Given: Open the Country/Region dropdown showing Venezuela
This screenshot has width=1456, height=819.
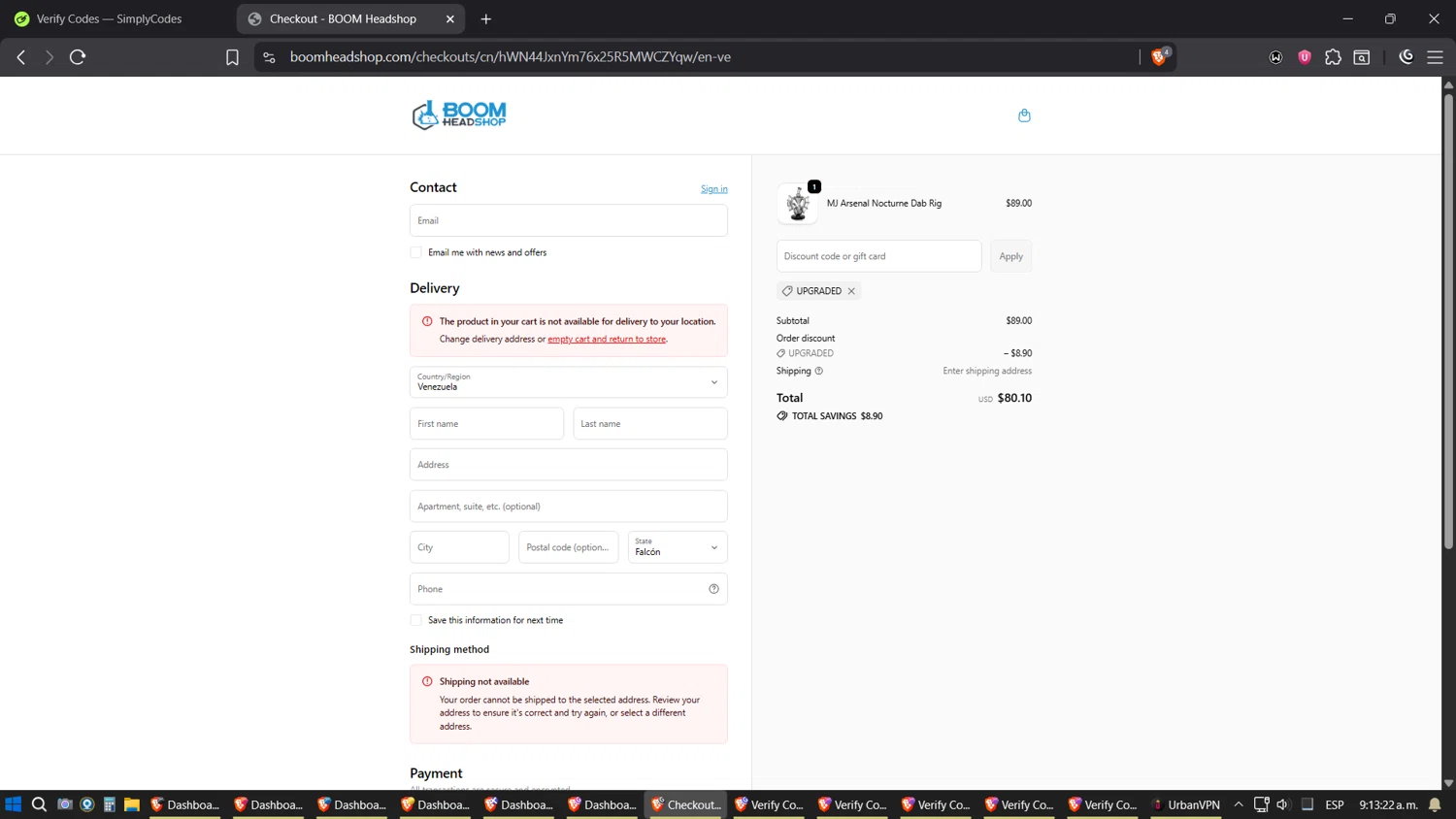Looking at the screenshot, I should tap(569, 382).
